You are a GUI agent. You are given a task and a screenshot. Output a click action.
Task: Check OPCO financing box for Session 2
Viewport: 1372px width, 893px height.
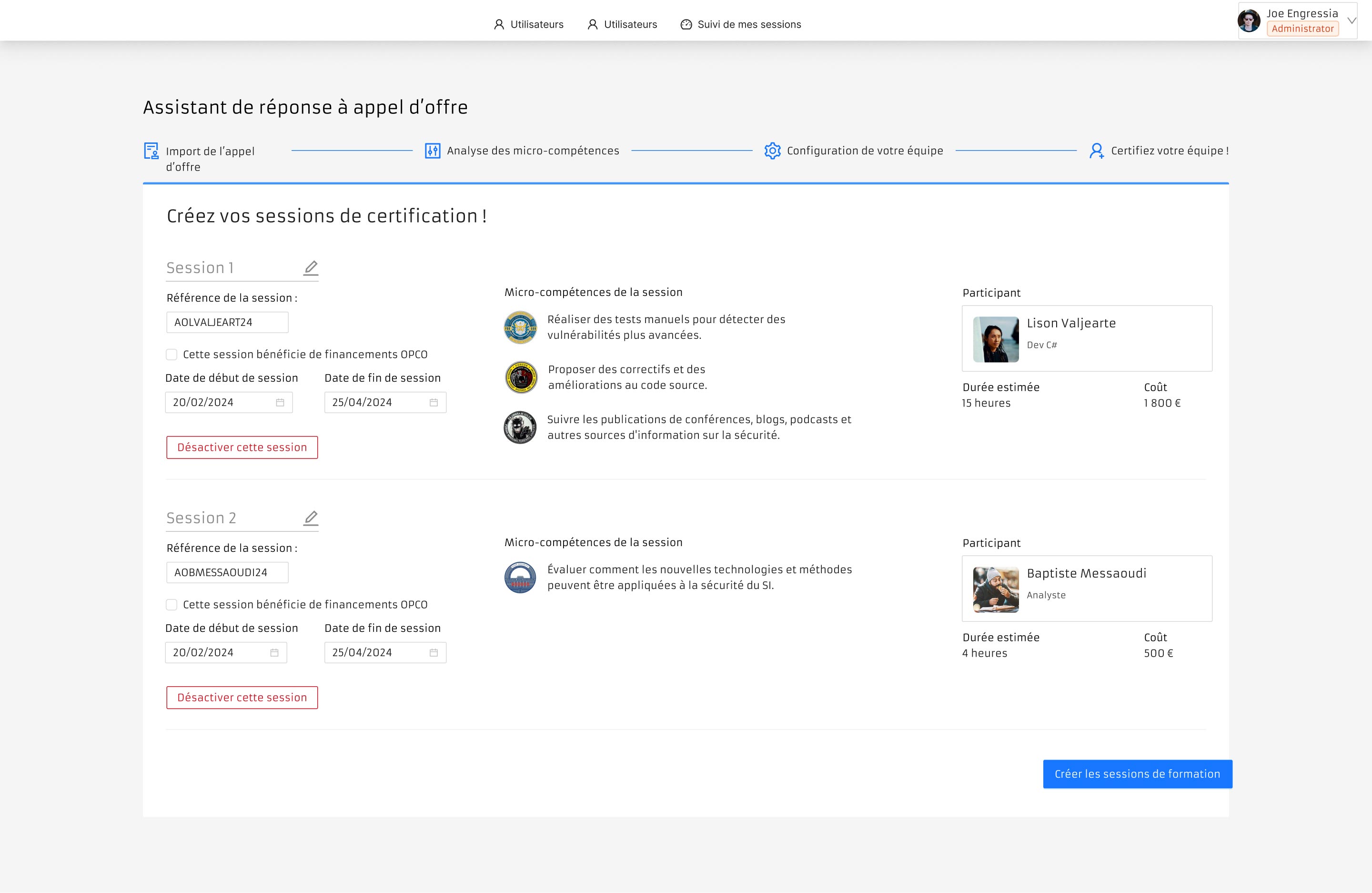tap(171, 605)
